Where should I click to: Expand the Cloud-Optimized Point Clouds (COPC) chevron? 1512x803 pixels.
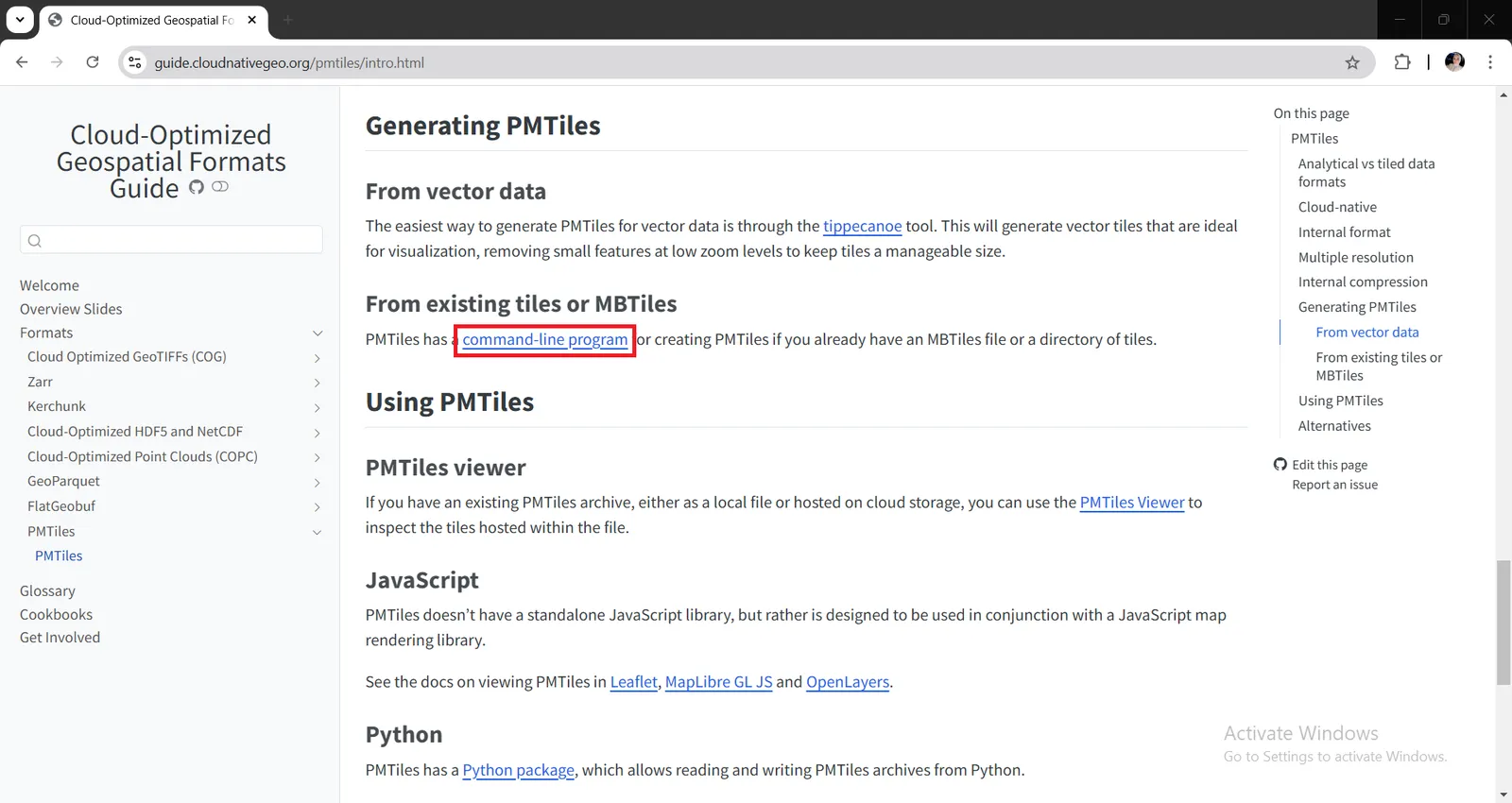(318, 457)
